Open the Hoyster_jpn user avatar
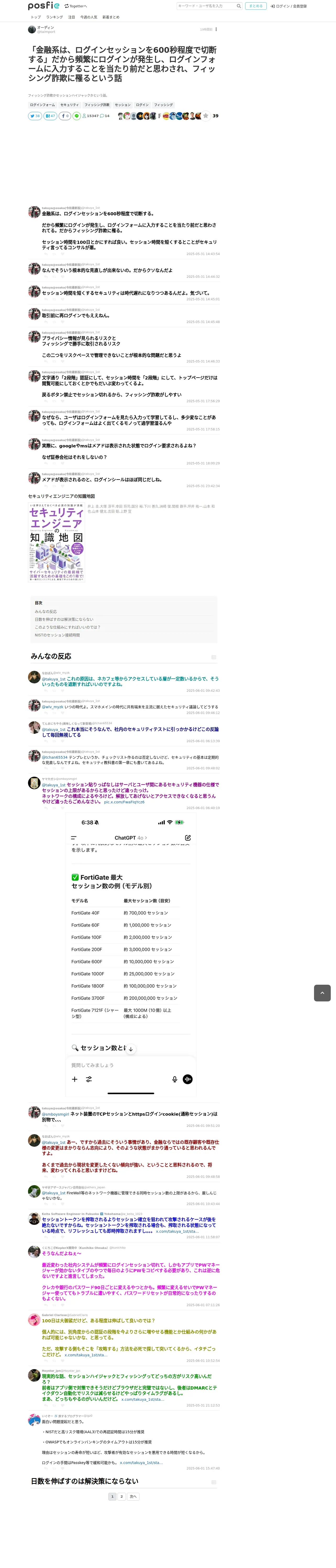Image resolution: width=336 pixels, height=1568 pixels. pos(34,1375)
